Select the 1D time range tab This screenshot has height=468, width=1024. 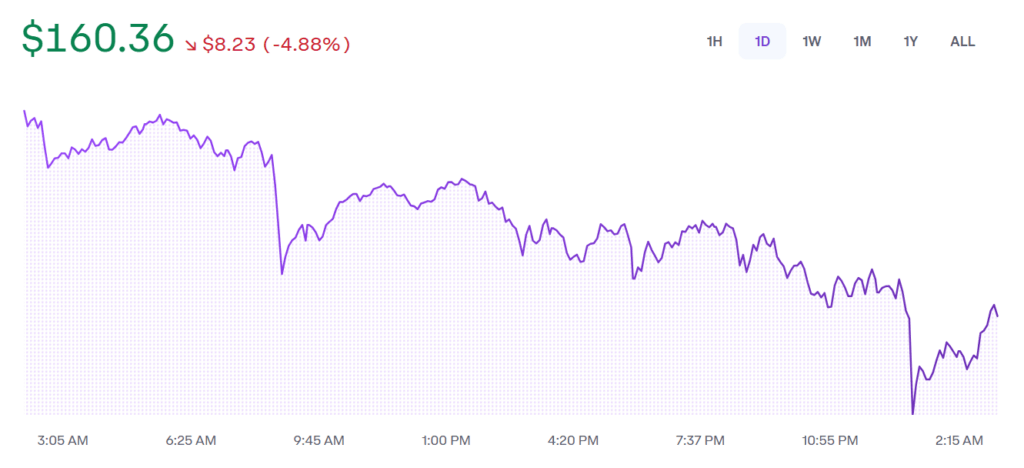coord(762,42)
